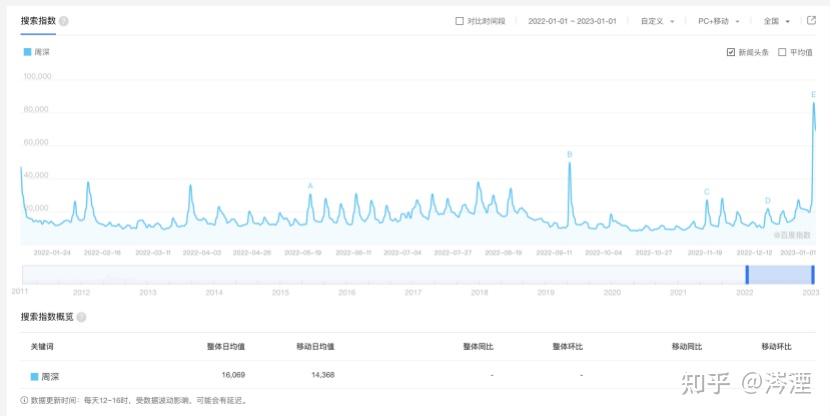Enable the 对比时间段 checkbox
Viewport: 832px width, 416px height.
tap(460, 21)
